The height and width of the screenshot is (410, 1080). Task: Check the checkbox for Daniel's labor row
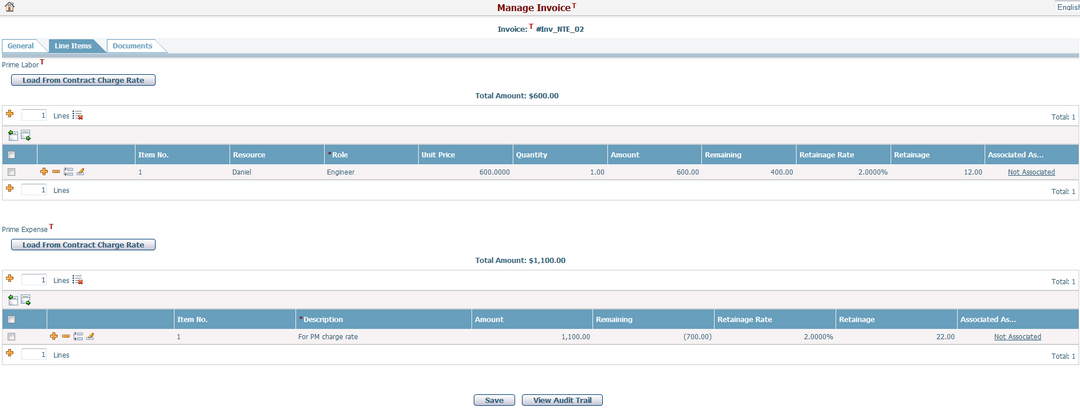point(11,172)
